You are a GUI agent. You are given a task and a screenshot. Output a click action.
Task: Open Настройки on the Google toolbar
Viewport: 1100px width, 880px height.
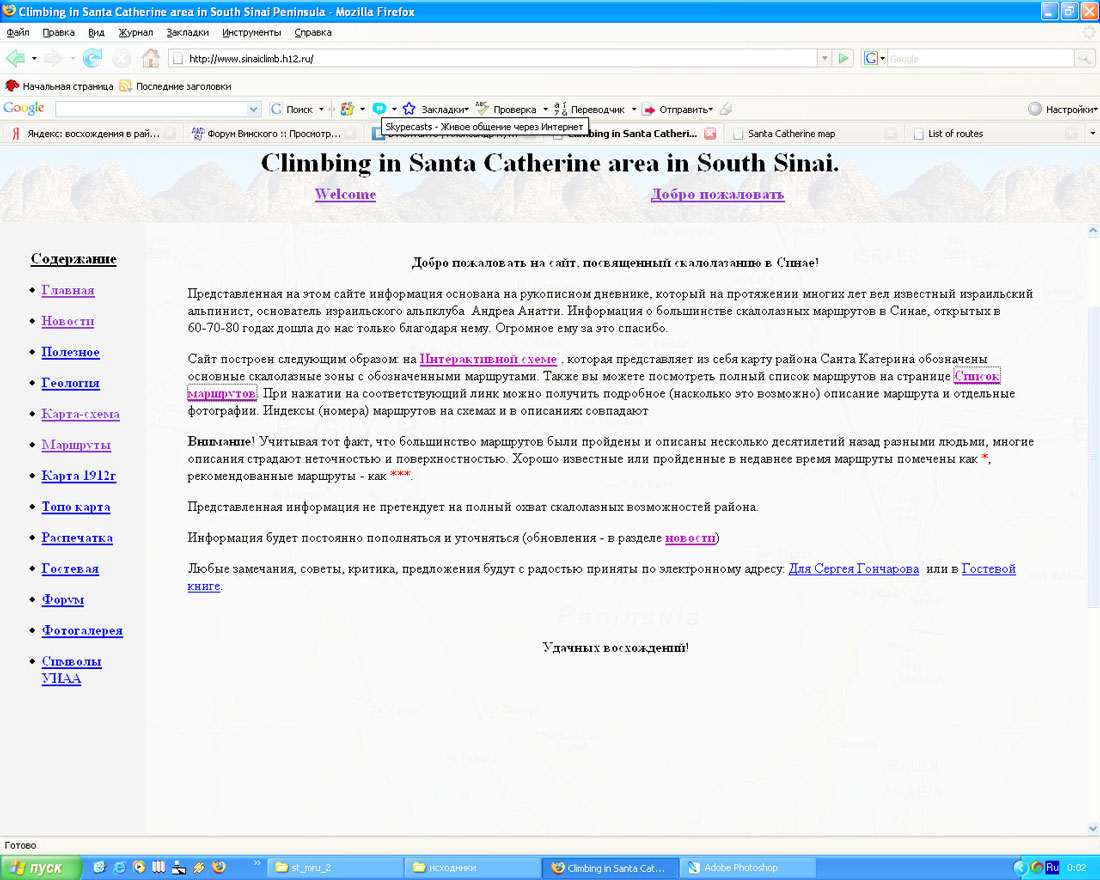coord(1062,109)
